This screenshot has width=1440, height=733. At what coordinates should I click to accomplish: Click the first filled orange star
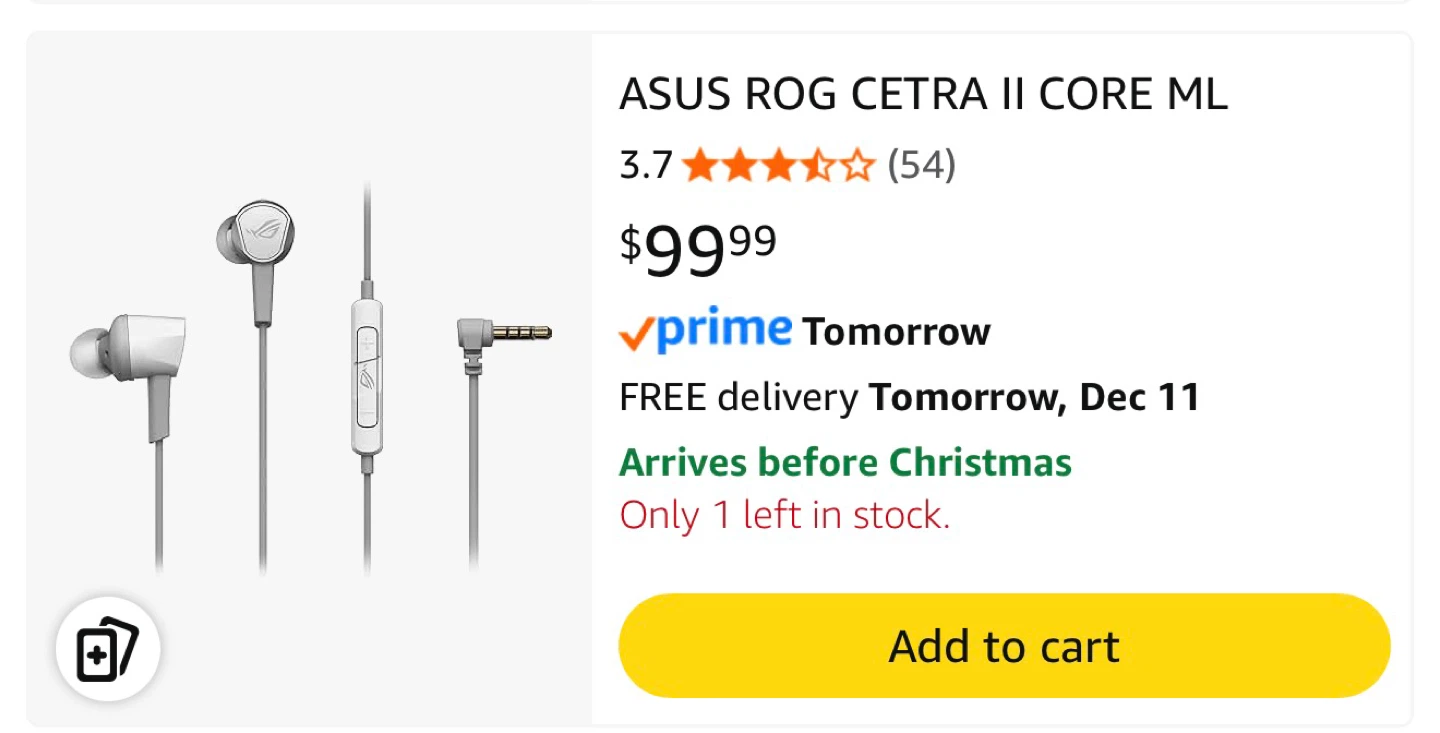(699, 165)
